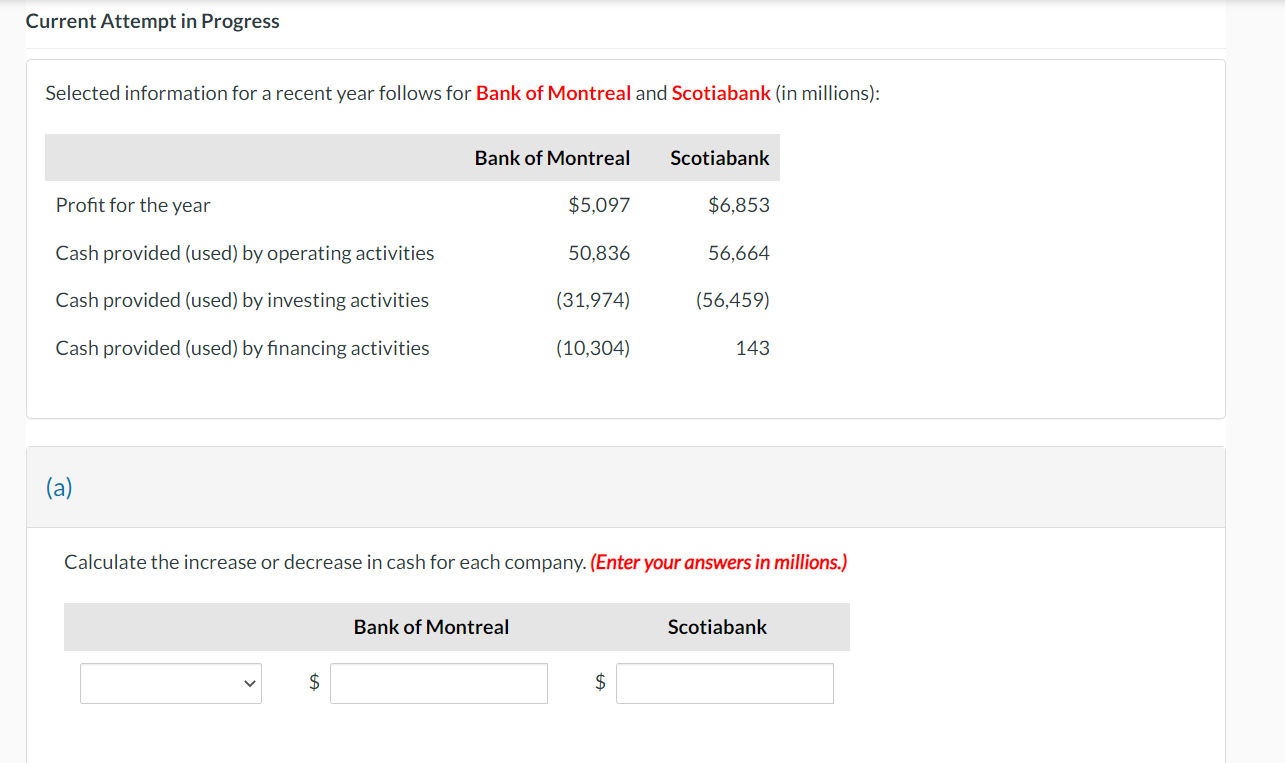Viewport: 1285px width, 763px height.
Task: Click the Scotiabank answer input field
Action: tap(724, 683)
